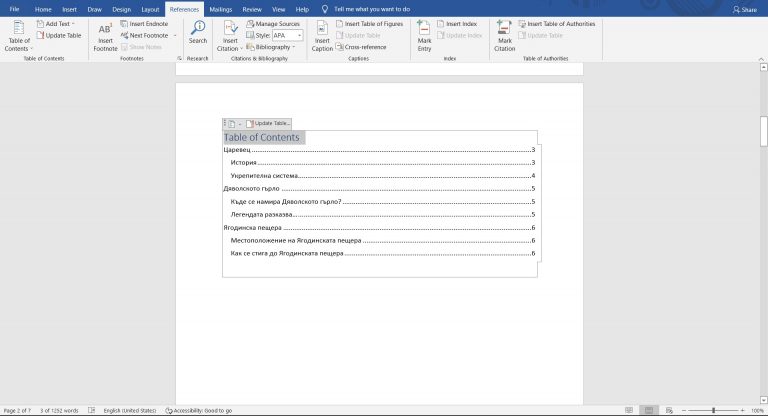Follow the История table of contents entry
The height and width of the screenshot is (416, 768).
point(383,163)
